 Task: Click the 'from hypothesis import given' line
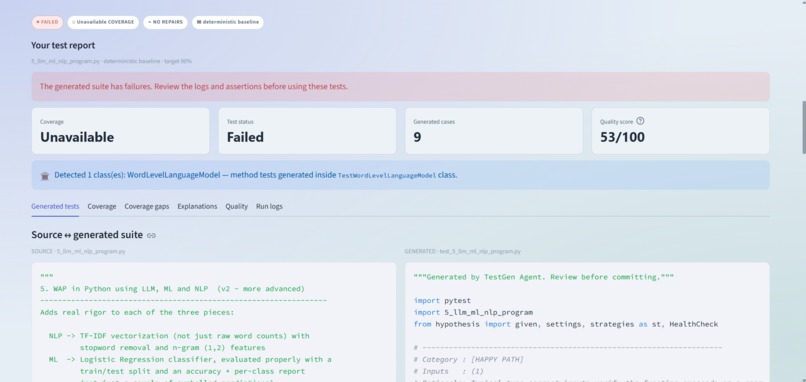coord(565,324)
